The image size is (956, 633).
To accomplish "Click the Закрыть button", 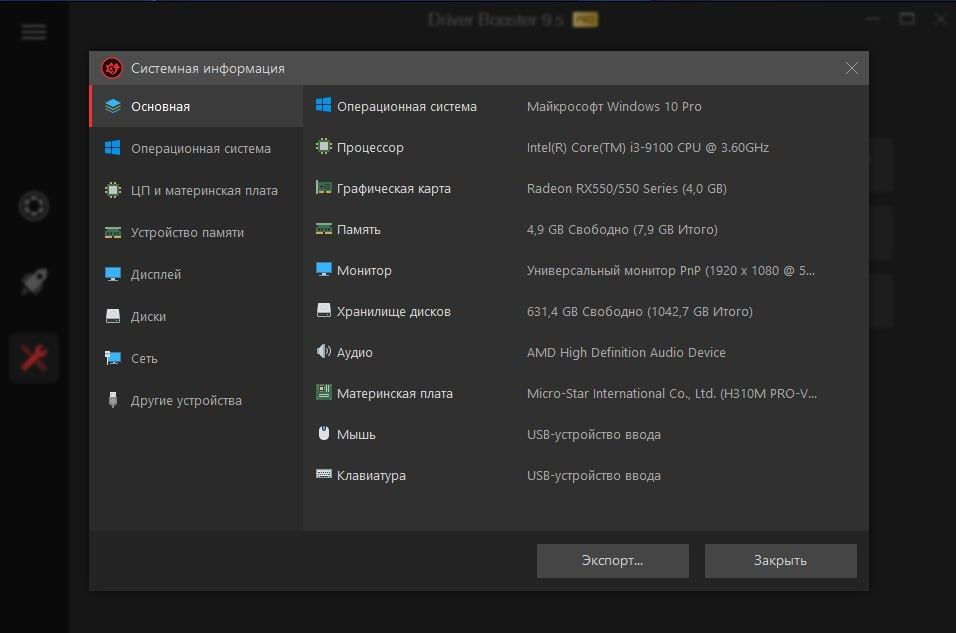I will [x=780, y=560].
